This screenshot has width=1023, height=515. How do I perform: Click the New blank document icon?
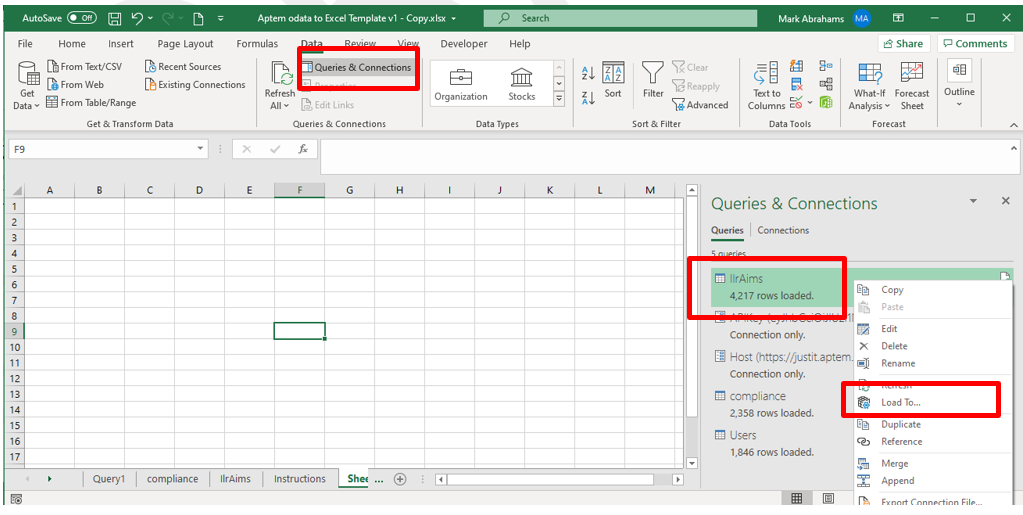[x=197, y=18]
